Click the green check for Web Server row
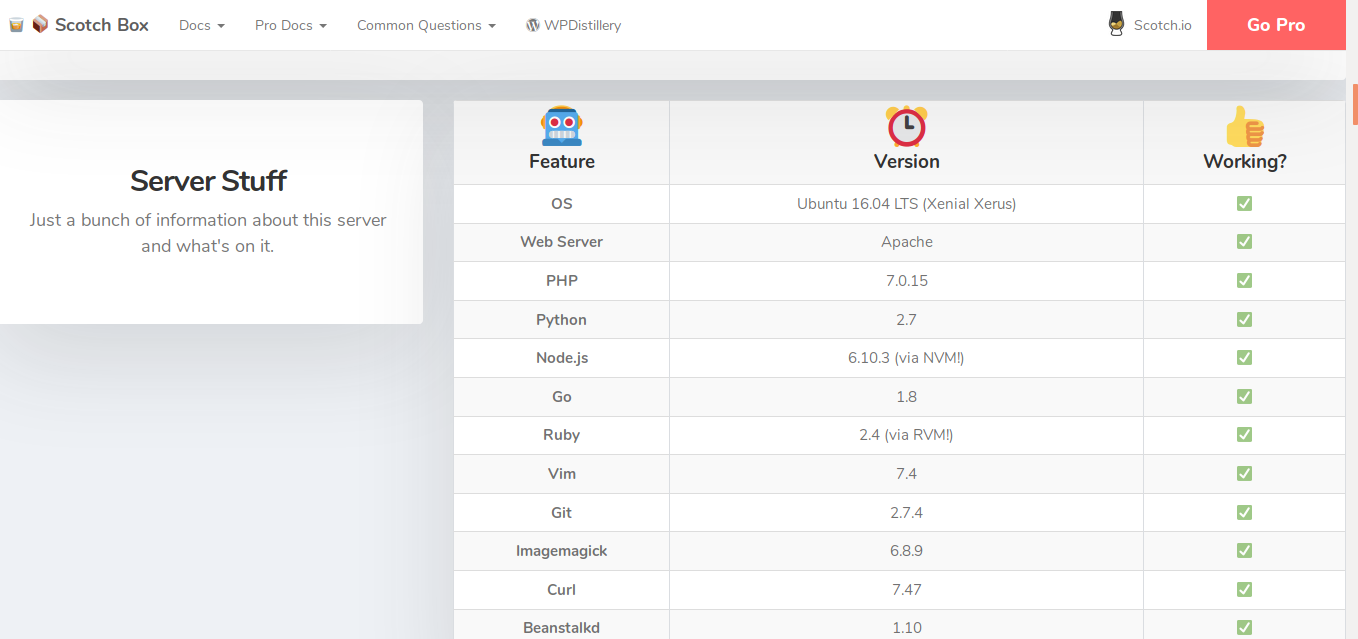Screen dimensions: 1358x639 coord(1244,242)
